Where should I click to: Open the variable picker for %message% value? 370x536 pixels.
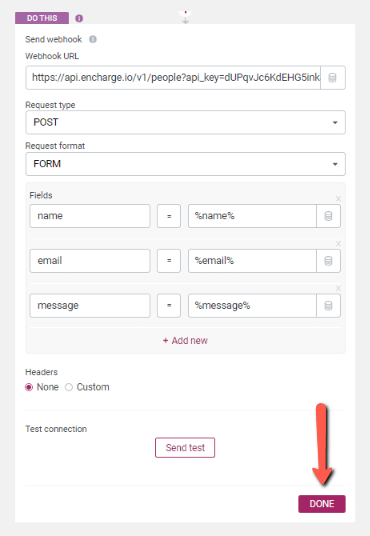click(x=328, y=306)
